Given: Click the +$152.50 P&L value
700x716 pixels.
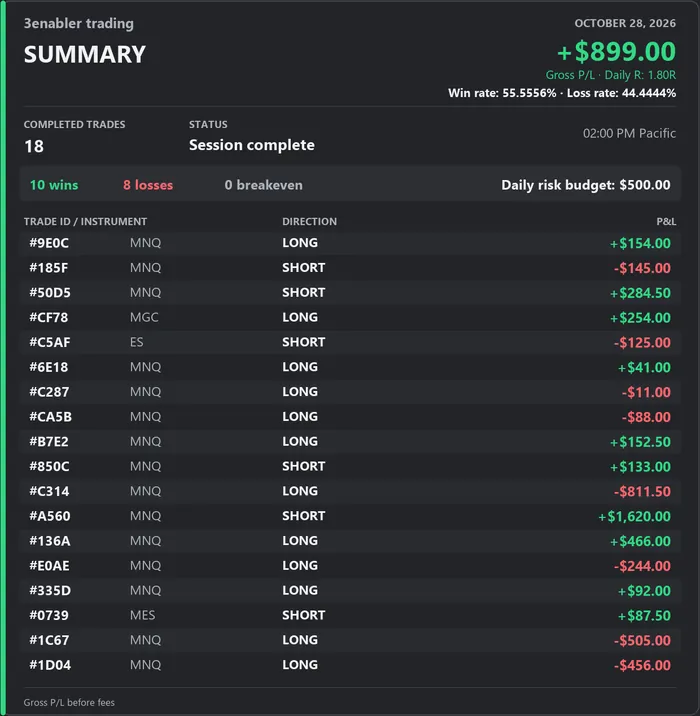Looking at the screenshot, I should point(640,442).
